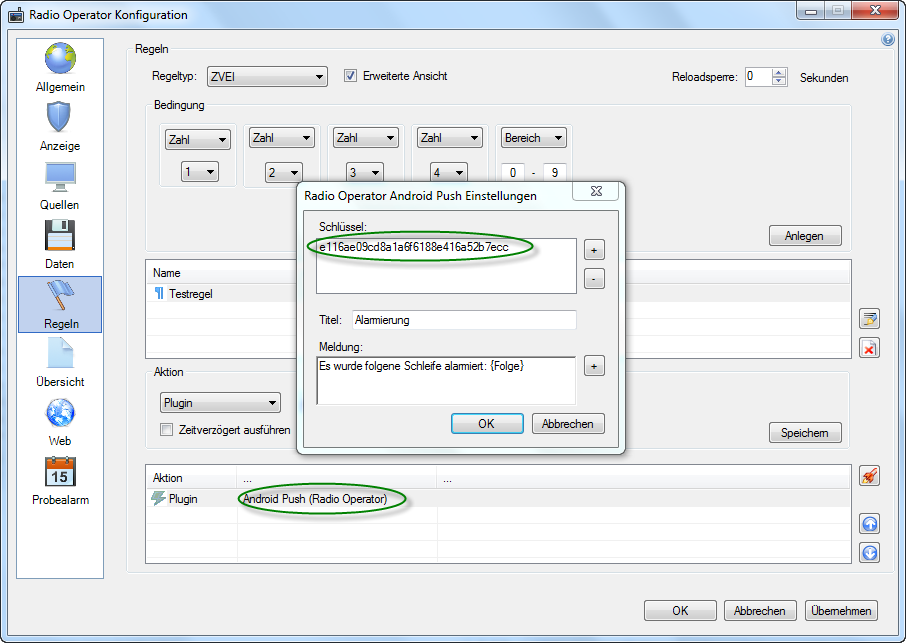
Task: Select the key e116ae09cd8a1a6f6188e416a52b7ecc
Action: 414,247
